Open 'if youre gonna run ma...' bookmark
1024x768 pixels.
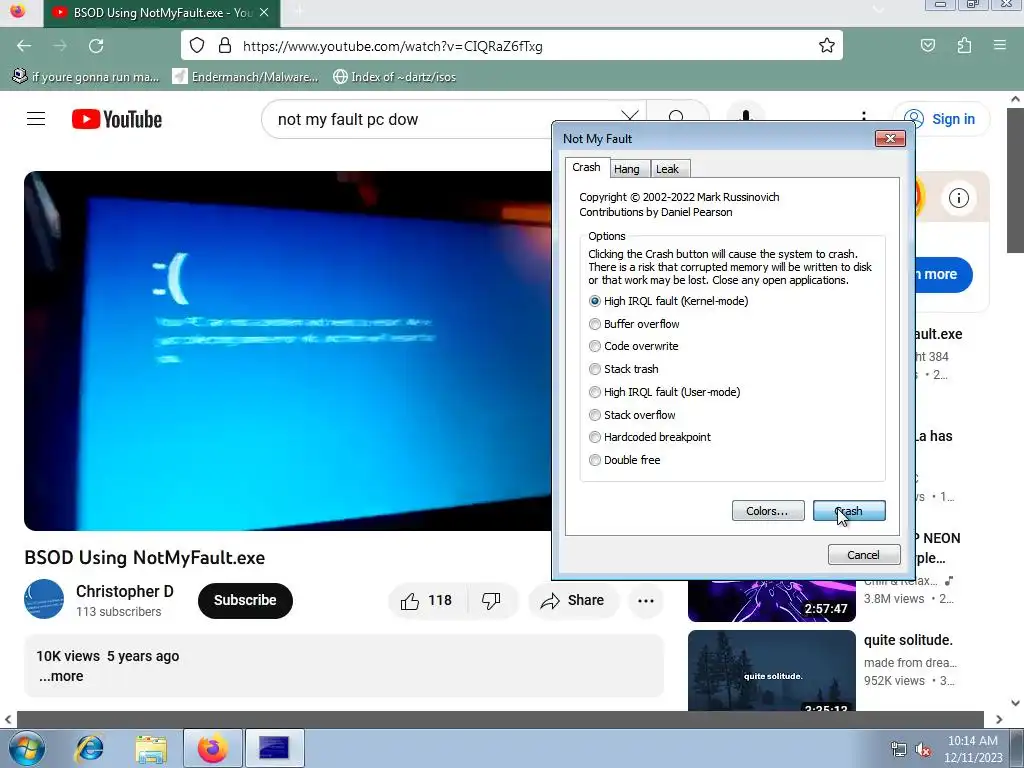tap(86, 76)
